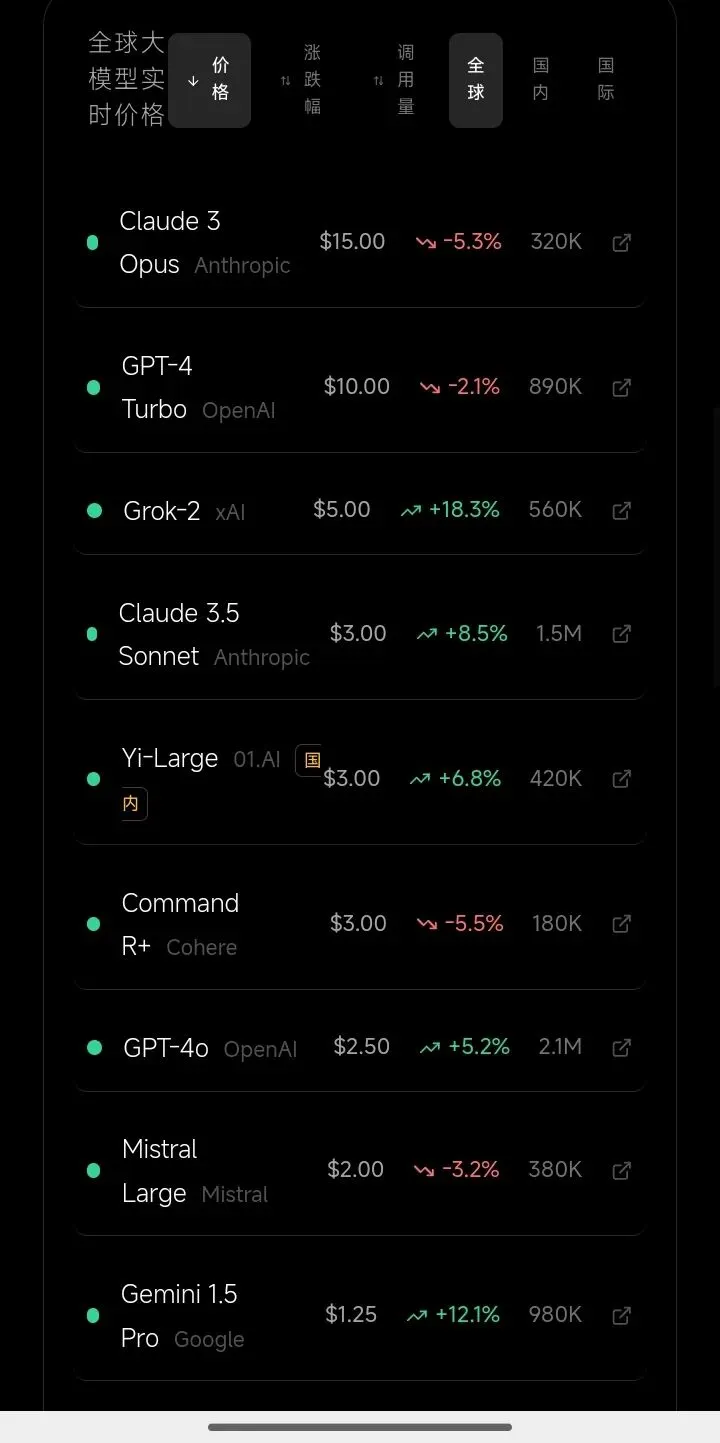Click the Grok-2 model name
Viewport: 720px width, 1443px height.
(162, 511)
